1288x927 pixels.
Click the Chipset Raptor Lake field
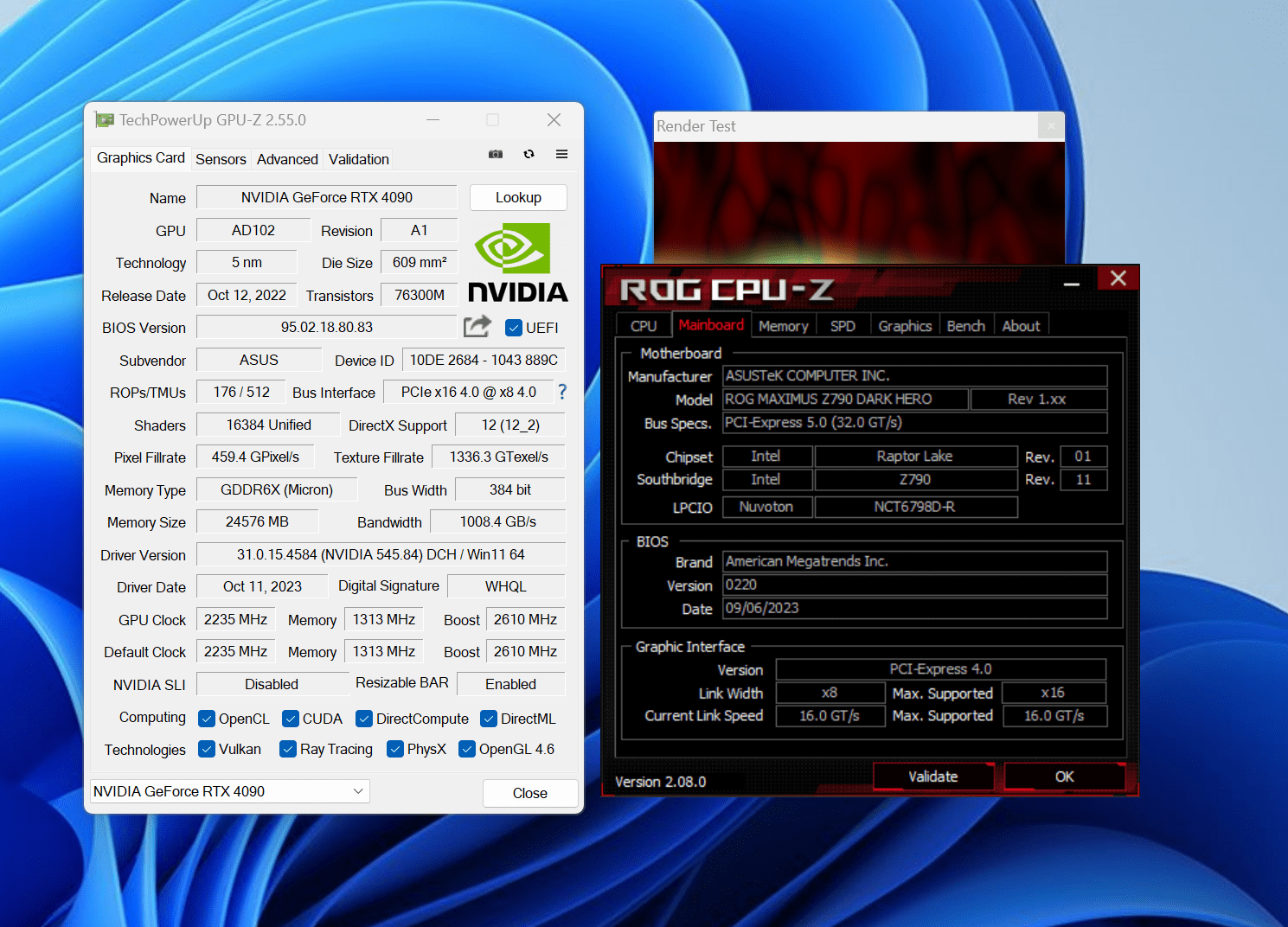915,456
